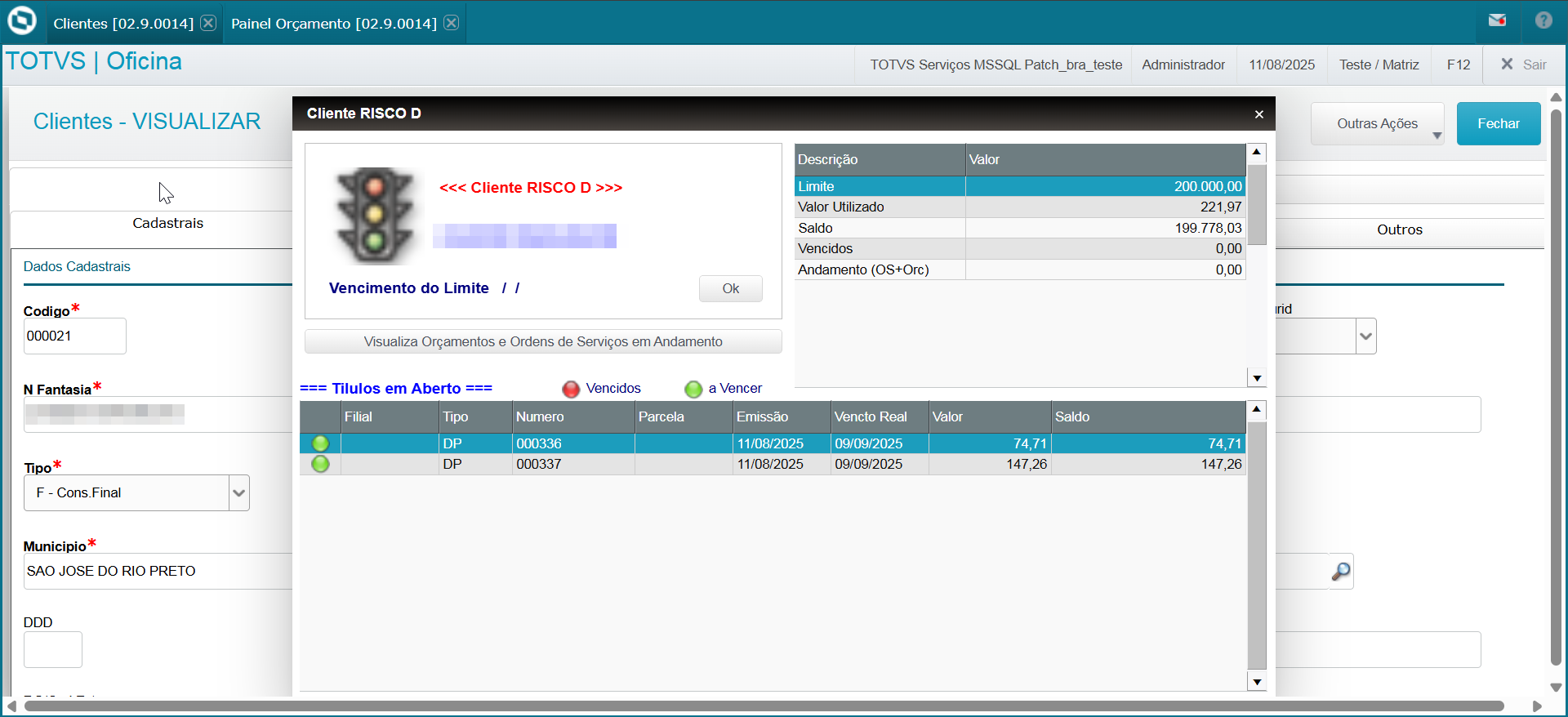
Task: Click the TOTVS round logo icon
Action: click(22, 20)
